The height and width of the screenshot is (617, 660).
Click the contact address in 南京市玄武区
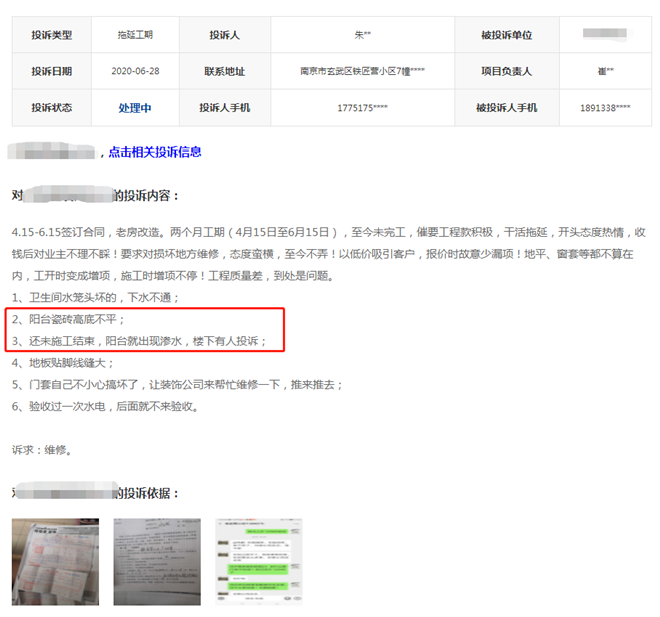pyautogui.click(x=362, y=71)
